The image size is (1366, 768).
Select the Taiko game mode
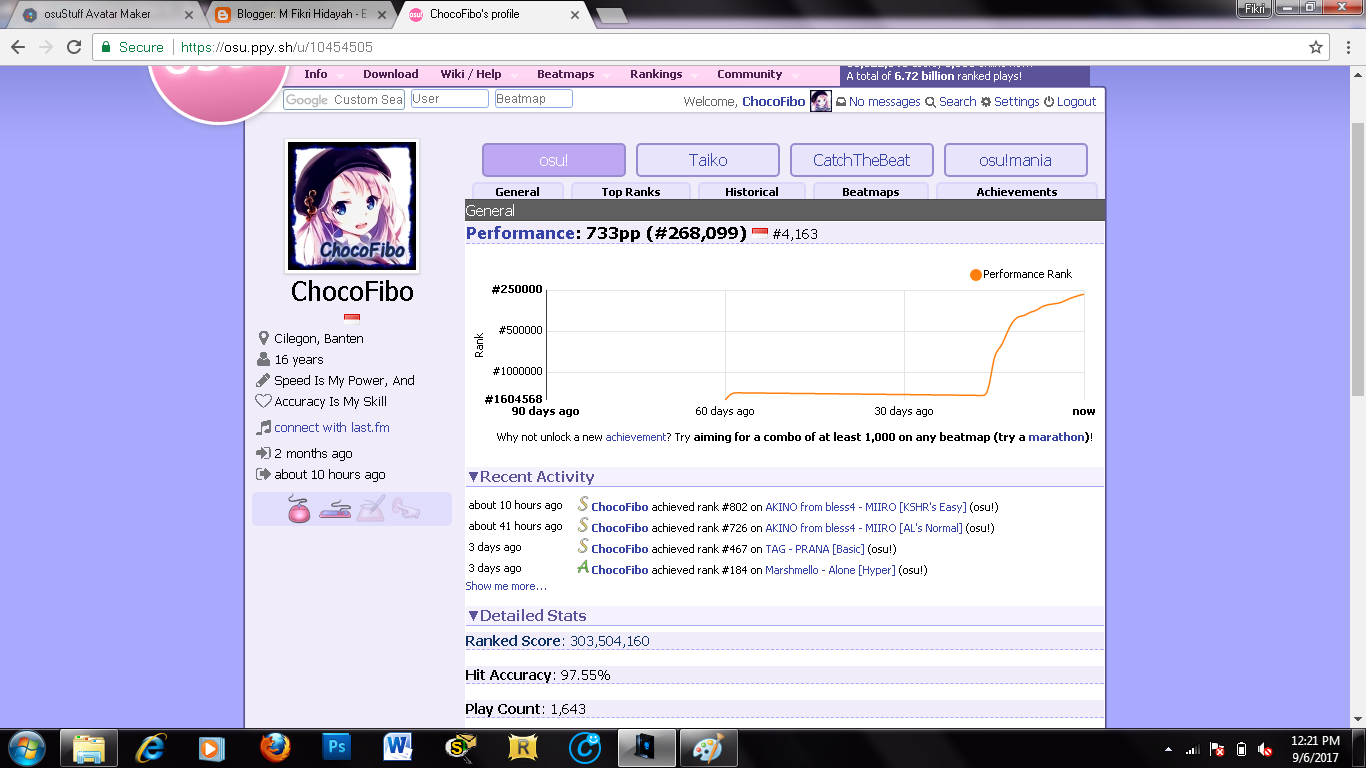pos(707,159)
